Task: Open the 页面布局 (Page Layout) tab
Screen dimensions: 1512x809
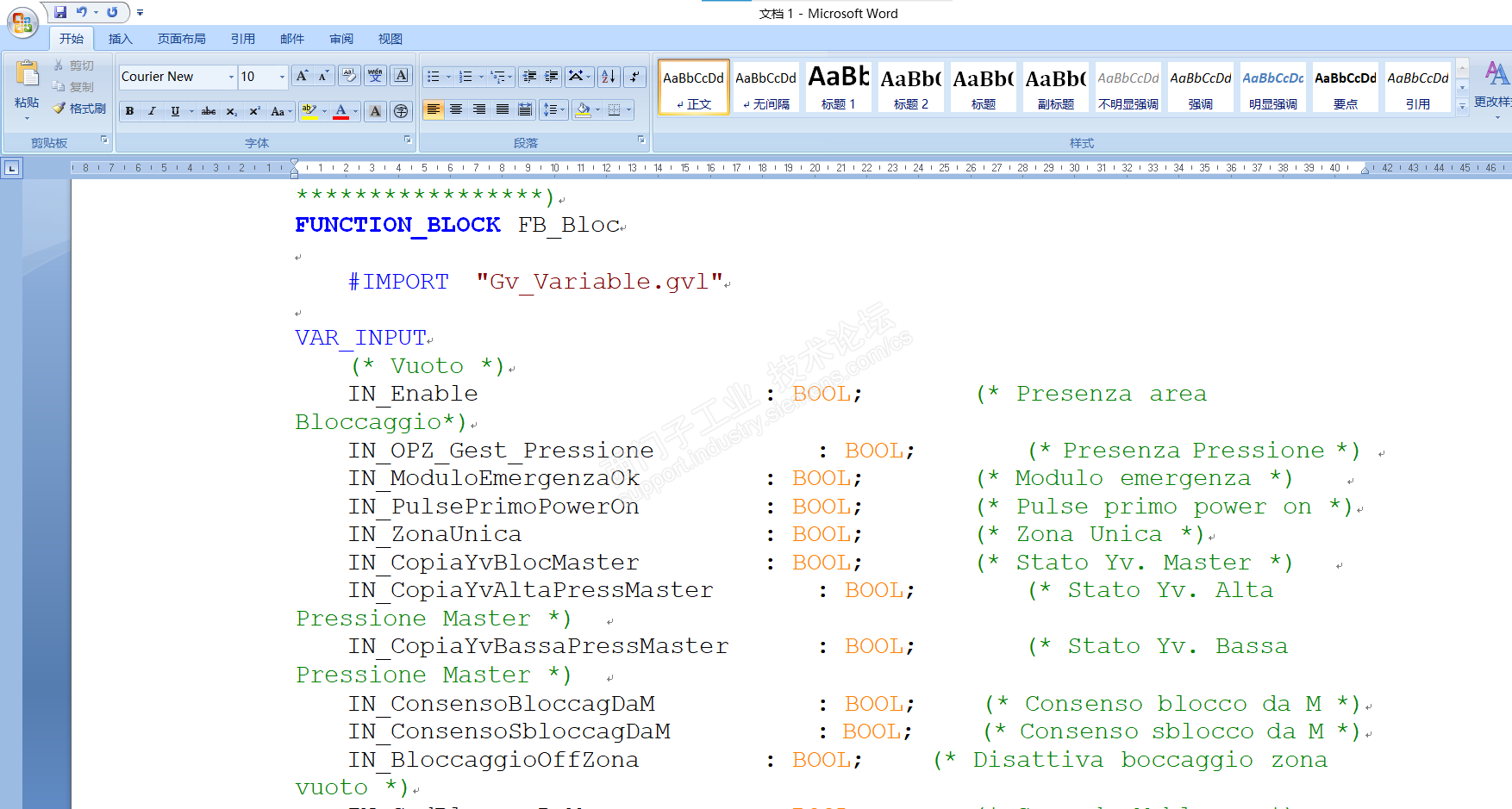Action: point(182,39)
